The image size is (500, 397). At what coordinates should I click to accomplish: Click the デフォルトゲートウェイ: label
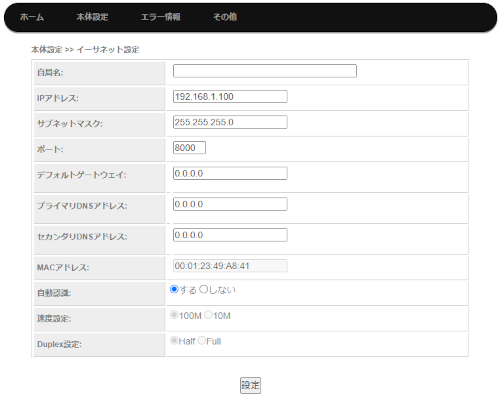82,175
